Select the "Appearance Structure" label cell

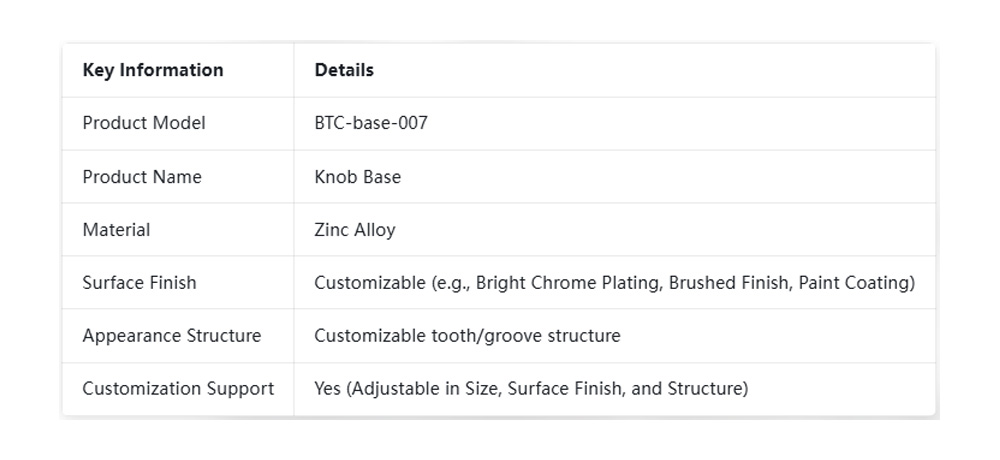coord(171,336)
